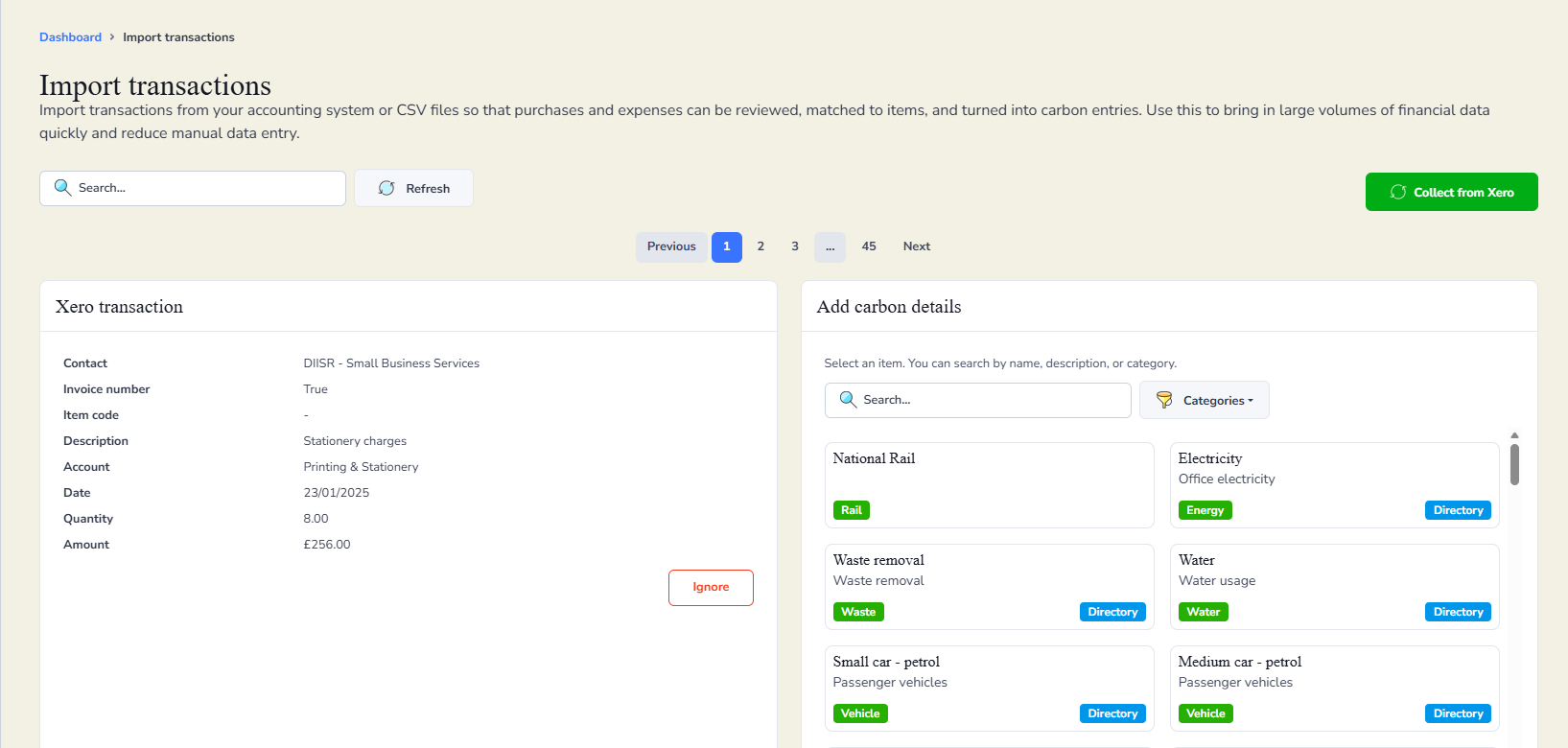
Task: Select page 2 in pagination
Action: 761,246
